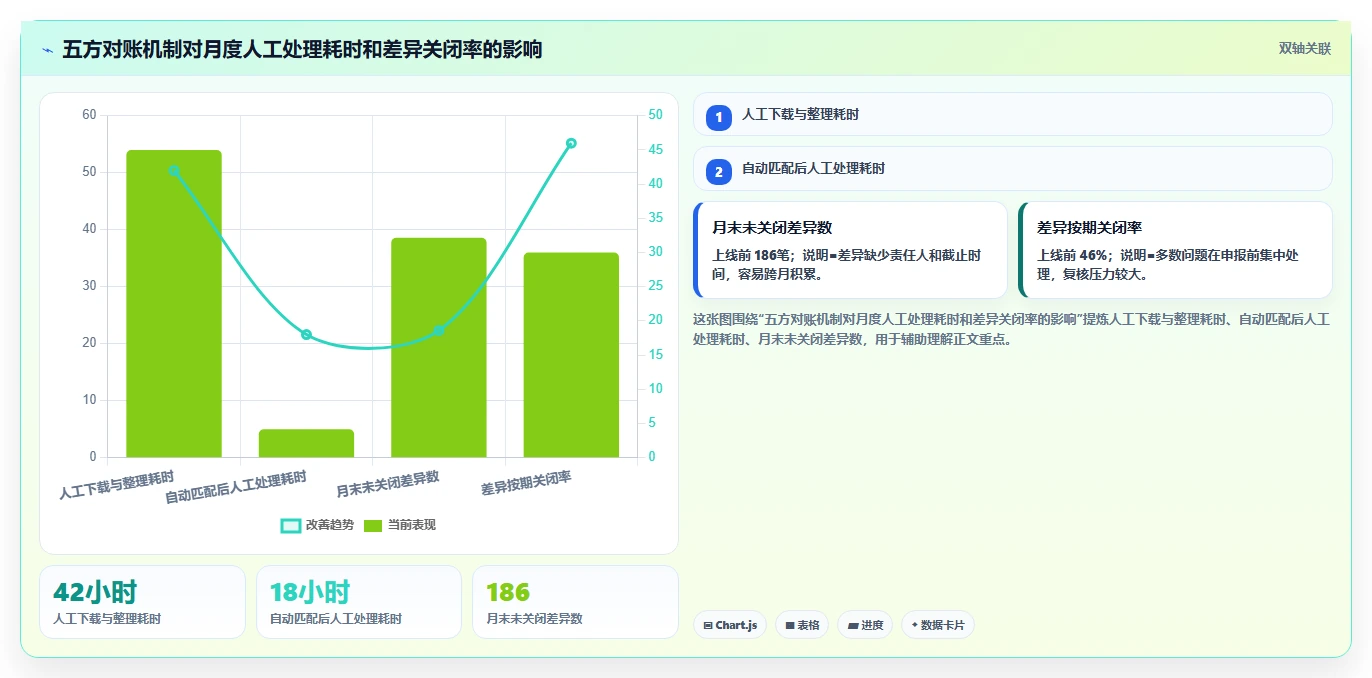1372x678 pixels.
Task: Click the trend line point at value 18 over the shortest green bar
Action: (306, 335)
